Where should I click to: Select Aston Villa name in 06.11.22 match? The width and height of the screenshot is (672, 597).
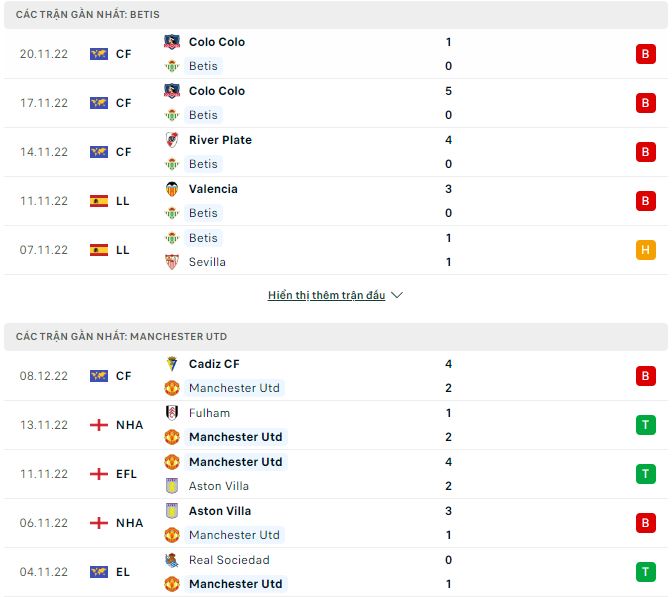219,511
